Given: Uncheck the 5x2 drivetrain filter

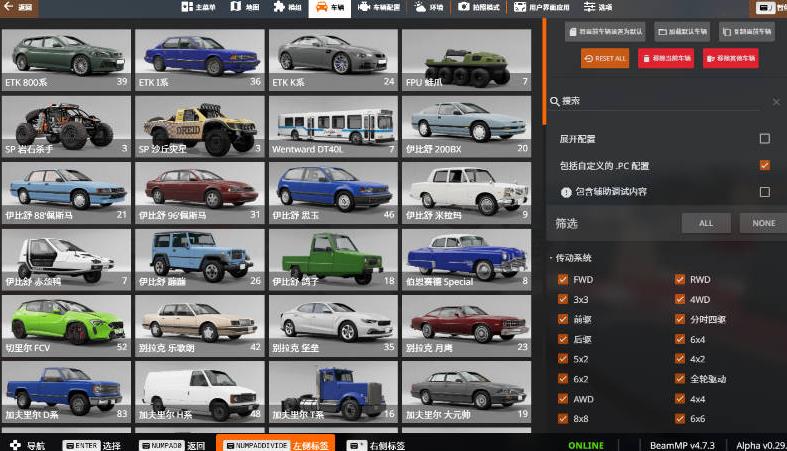Looking at the screenshot, I should pyautogui.click(x=563, y=359).
